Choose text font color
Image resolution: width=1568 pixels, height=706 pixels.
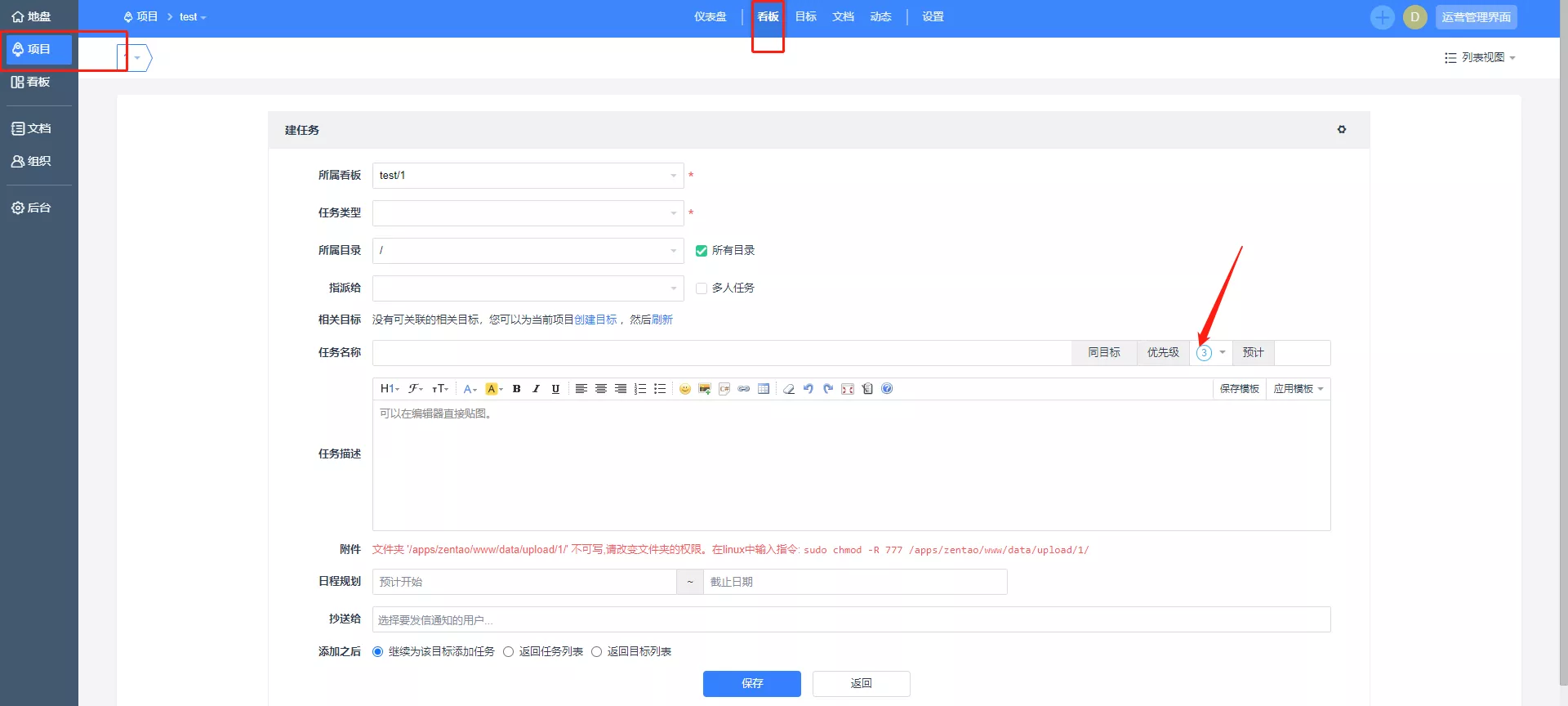point(470,389)
